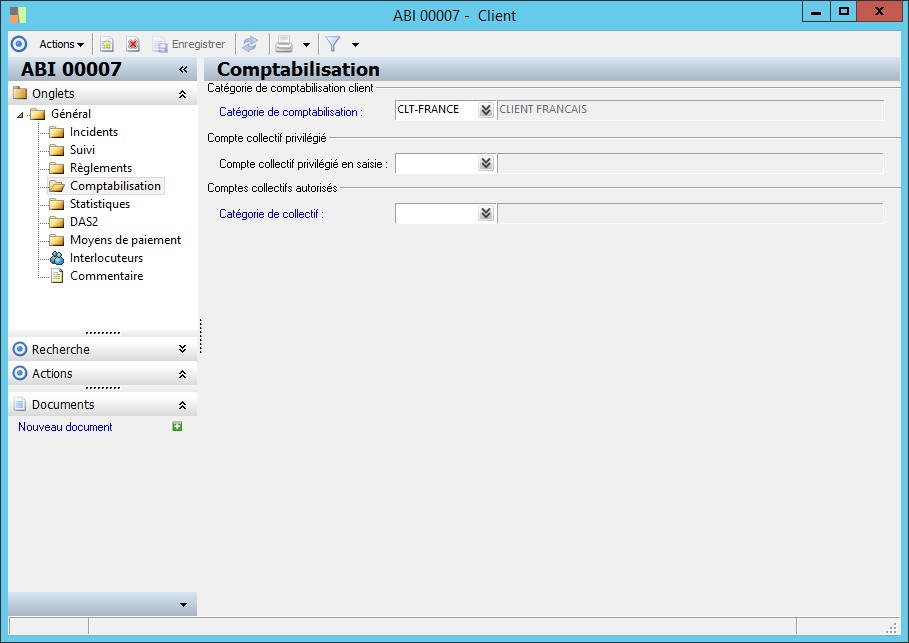
Task: Open the Incidents tab in the tree
Action: pyautogui.click(x=94, y=132)
